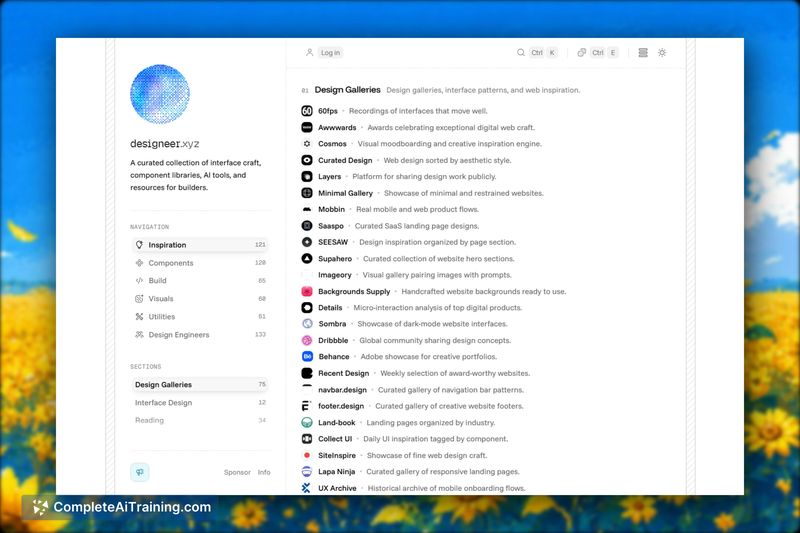
Task: Click the Sponsor link
Action: point(237,472)
